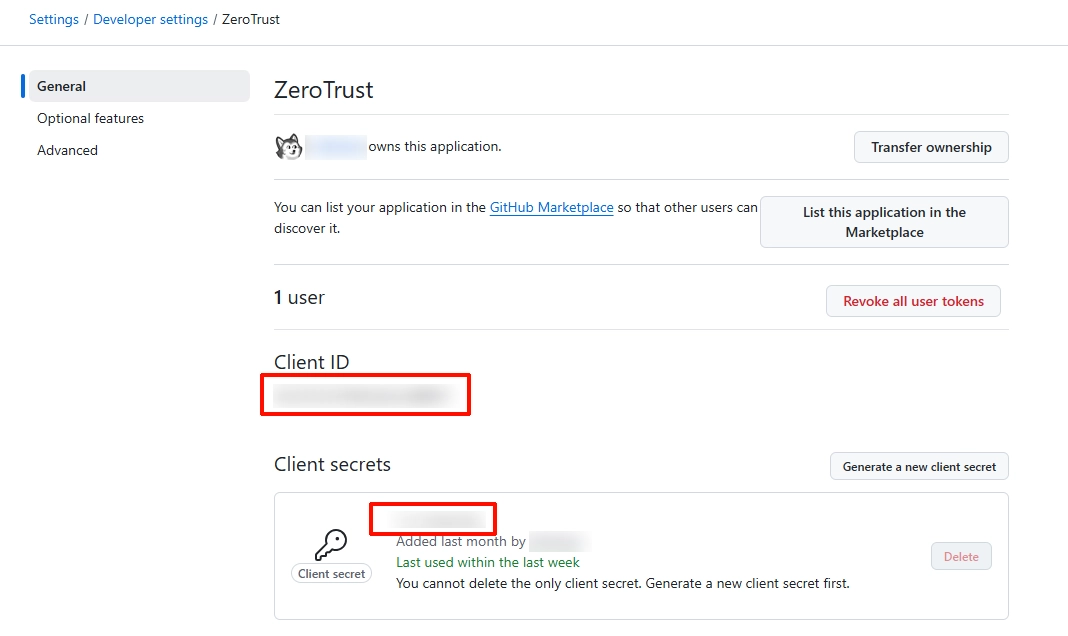Click the blurred Client ID value

click(x=360, y=394)
